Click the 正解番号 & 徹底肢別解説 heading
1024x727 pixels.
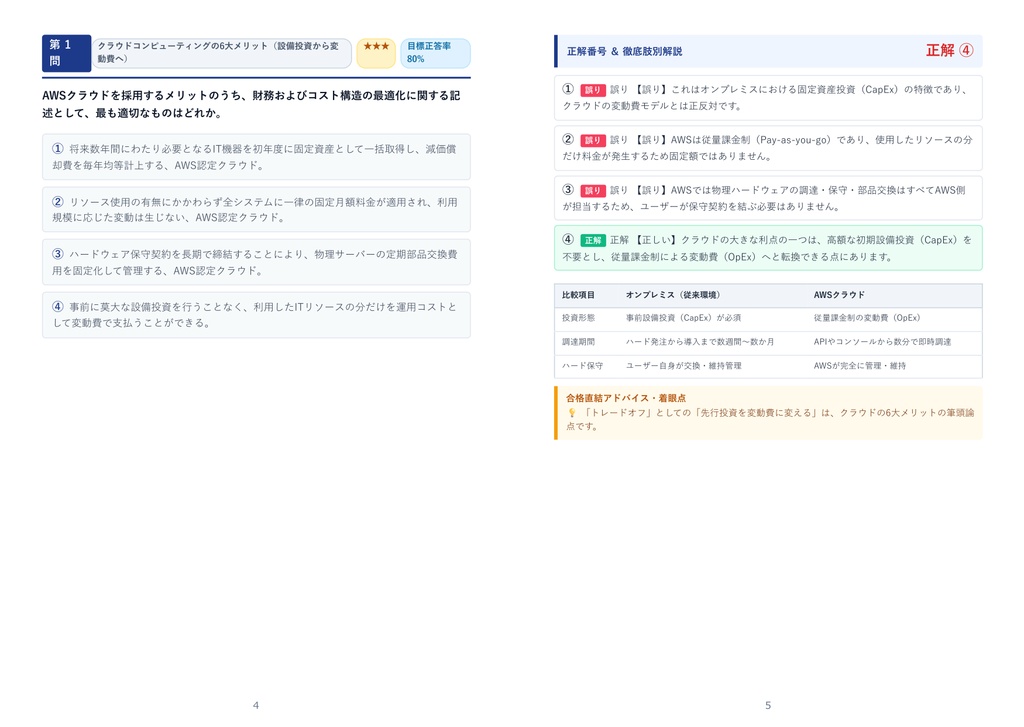624,52
